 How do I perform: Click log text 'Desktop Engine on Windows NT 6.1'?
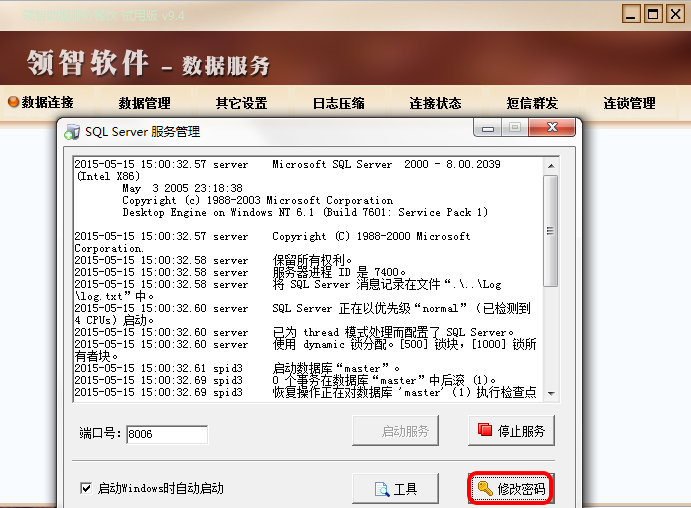point(218,212)
